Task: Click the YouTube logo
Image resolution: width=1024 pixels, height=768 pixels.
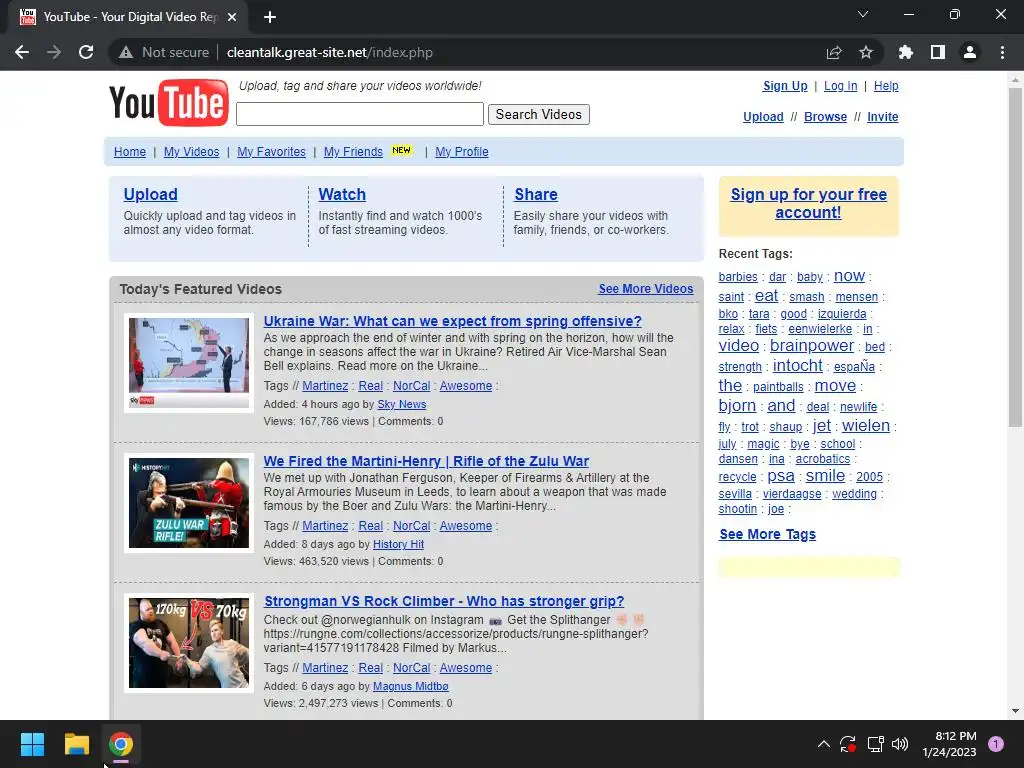Action: coord(169,103)
